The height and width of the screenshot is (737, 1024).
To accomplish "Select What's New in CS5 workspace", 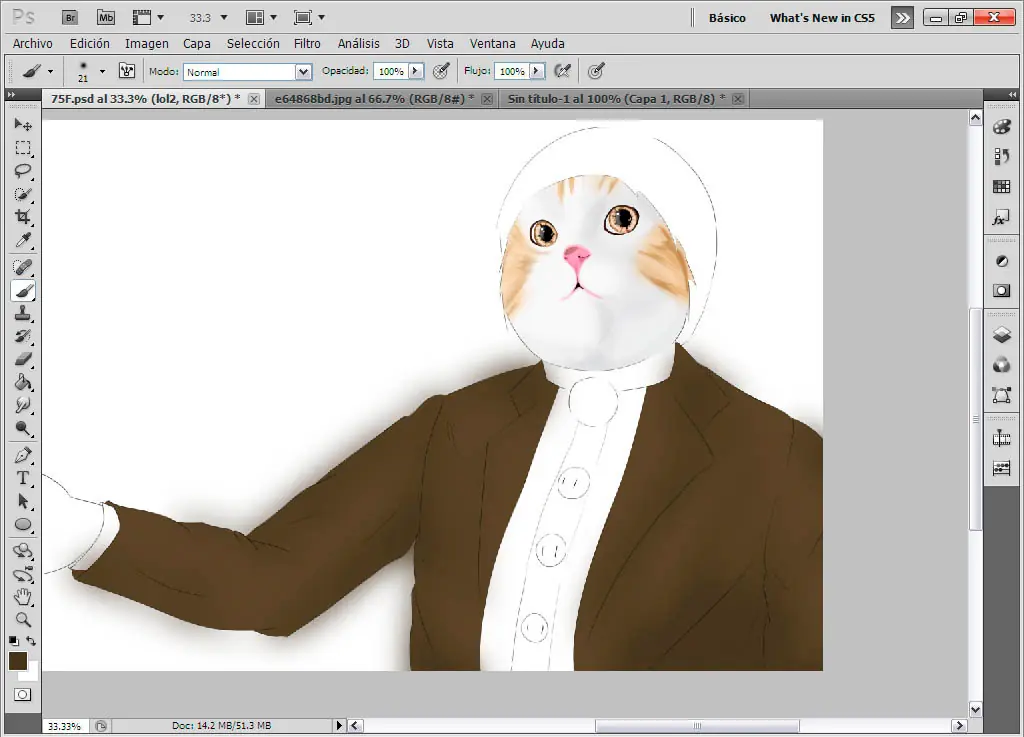I will [822, 18].
